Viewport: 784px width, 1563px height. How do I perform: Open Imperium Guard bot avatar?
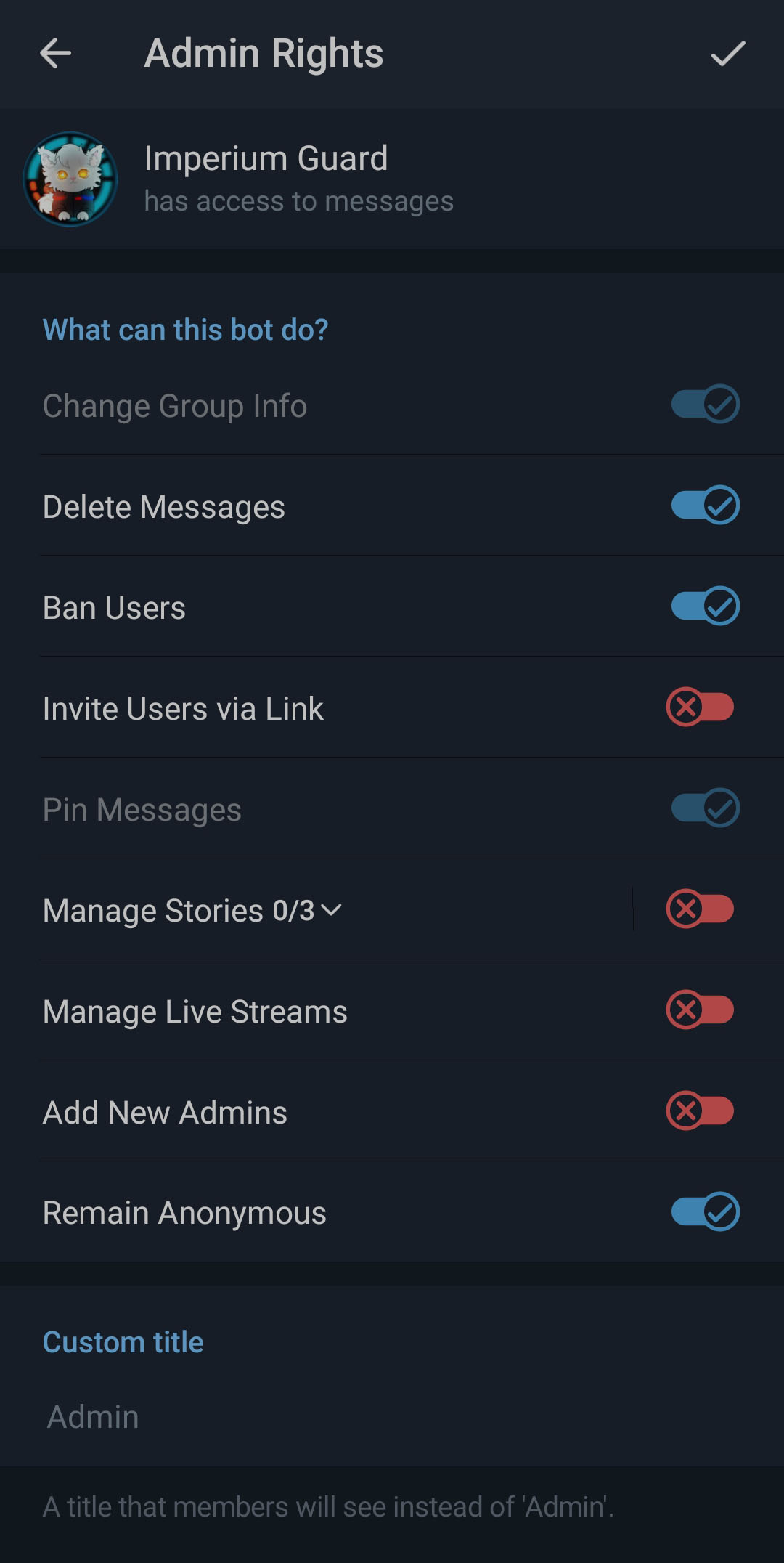70,179
